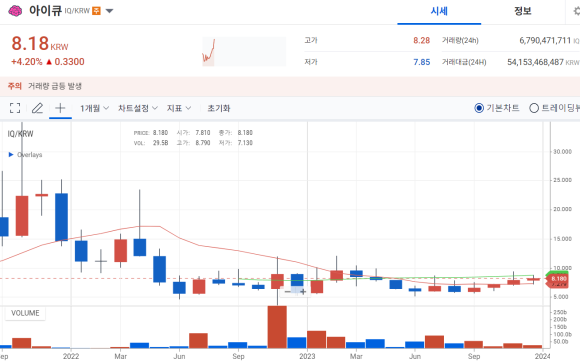The height and width of the screenshot is (362, 580).
Task: Click the VOLUME panel label
Action: [x=25, y=313]
